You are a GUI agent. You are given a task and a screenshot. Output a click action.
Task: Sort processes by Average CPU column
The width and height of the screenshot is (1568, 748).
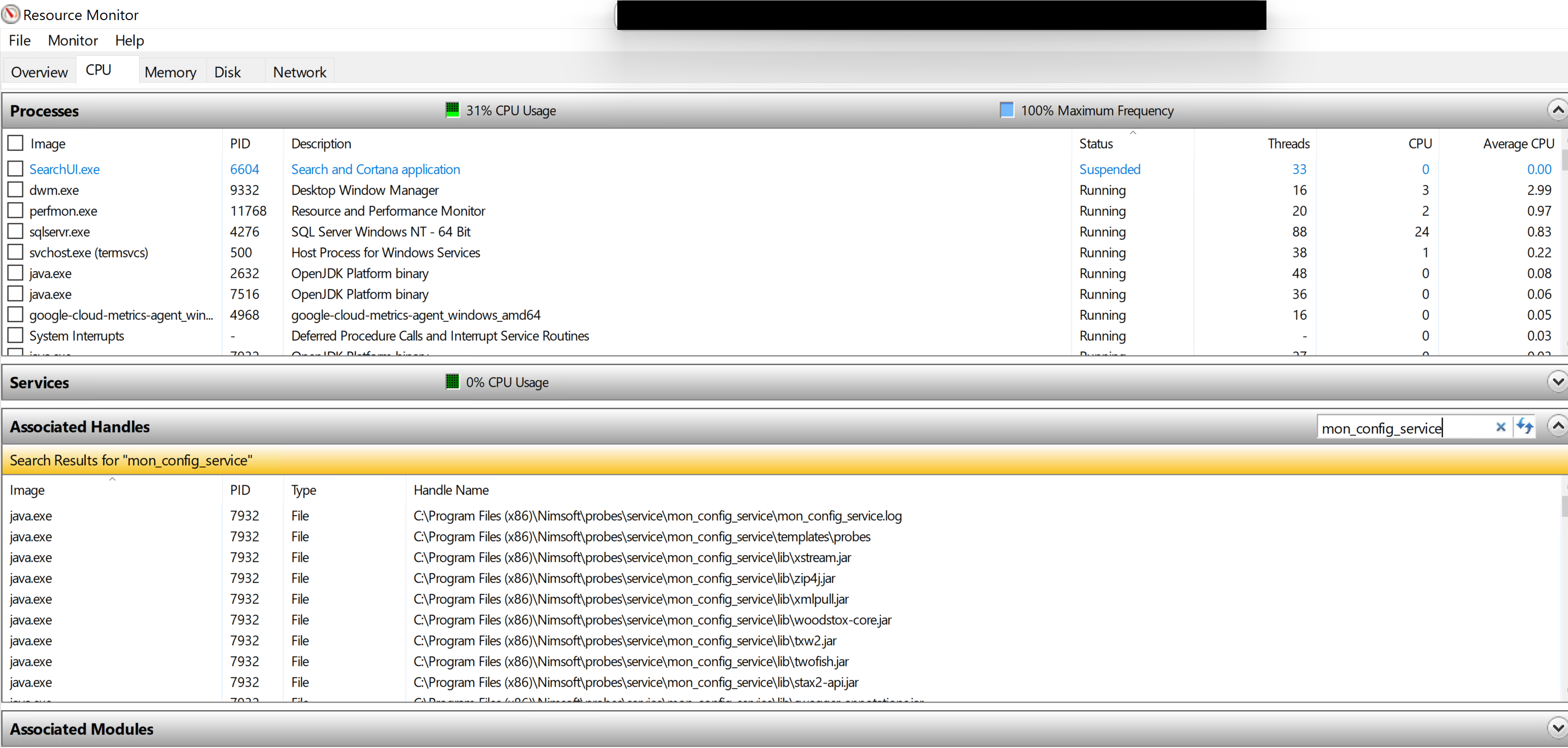1518,143
